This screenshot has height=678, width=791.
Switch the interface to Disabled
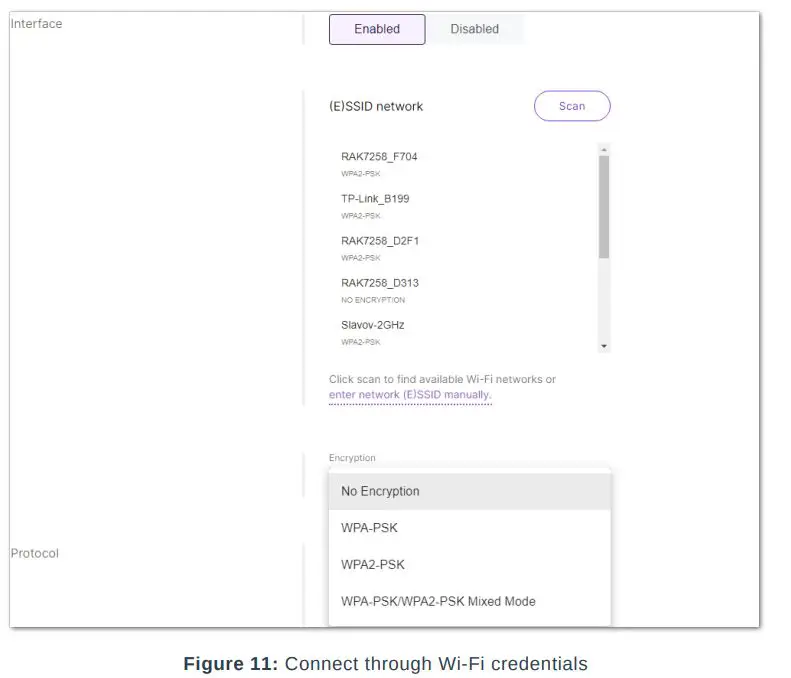[474, 29]
